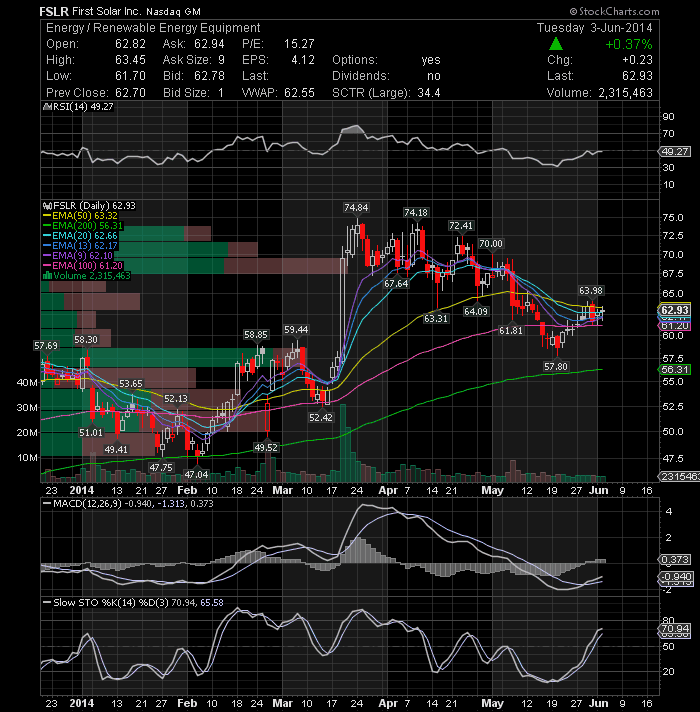Click the 49.52 low price label

click(x=266, y=448)
